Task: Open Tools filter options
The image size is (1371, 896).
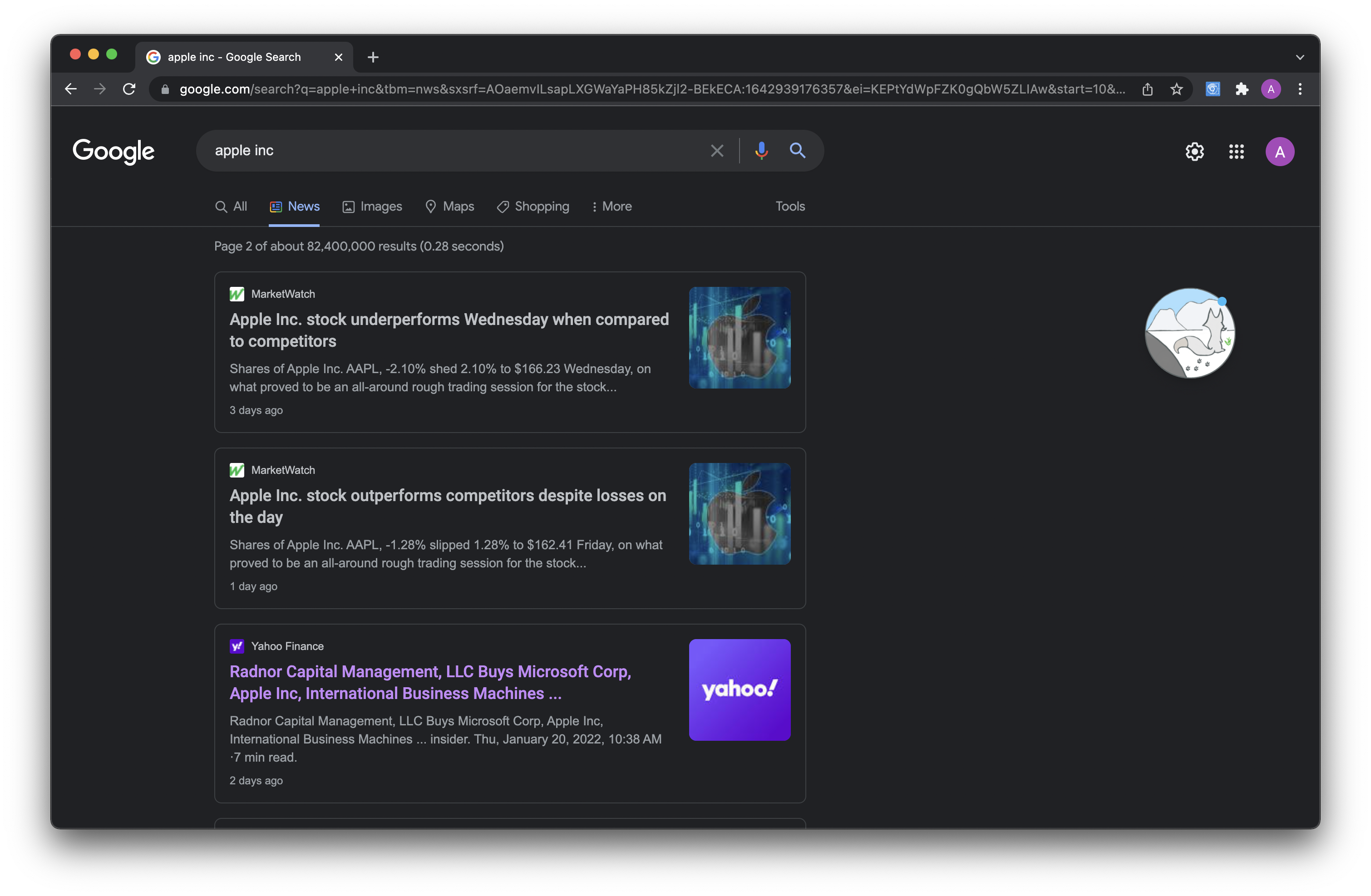Action: click(790, 206)
